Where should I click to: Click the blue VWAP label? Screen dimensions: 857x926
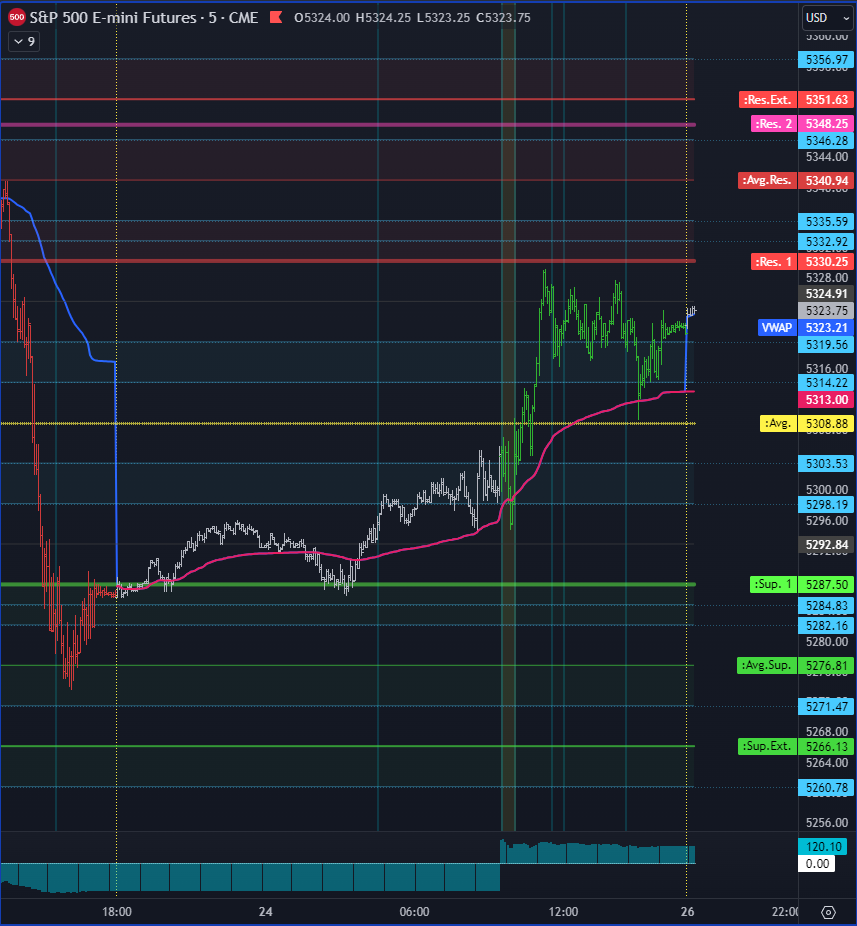coord(777,328)
